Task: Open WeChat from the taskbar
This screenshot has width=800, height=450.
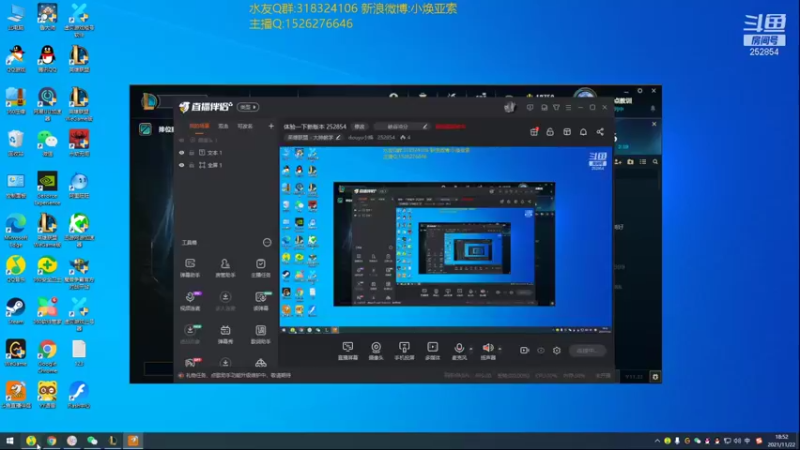Action: 92,441
